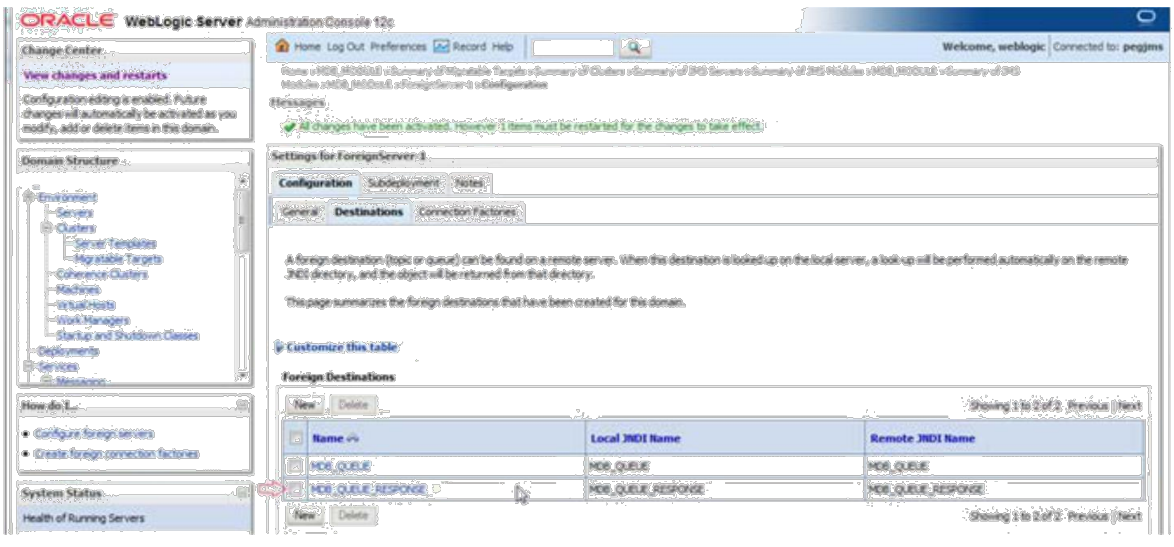
Task: Click the Name column sort icon
Action: pyautogui.click(x=353, y=439)
